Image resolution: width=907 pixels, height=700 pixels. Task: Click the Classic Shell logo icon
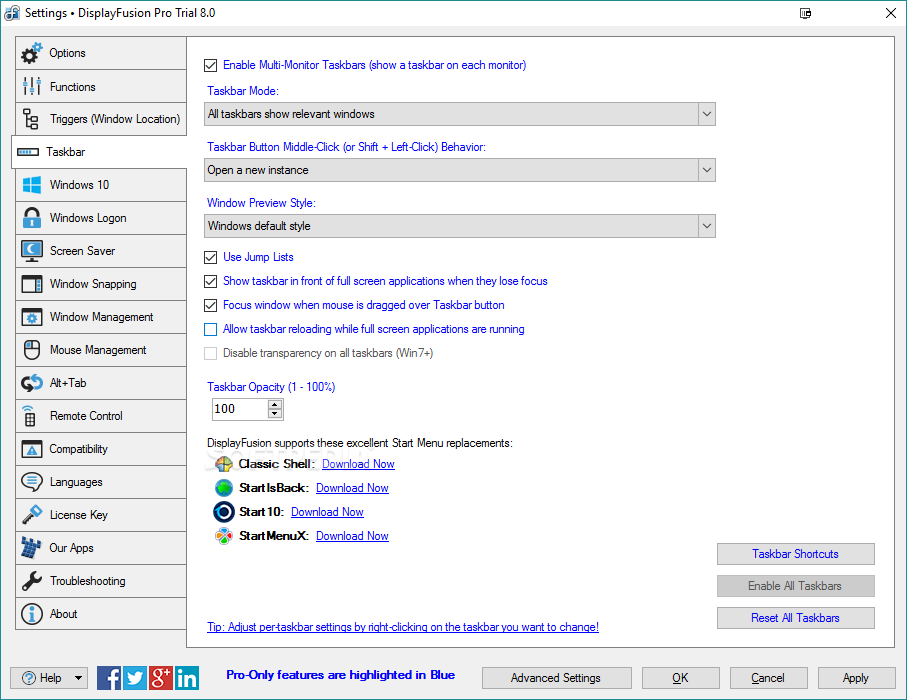(x=224, y=464)
